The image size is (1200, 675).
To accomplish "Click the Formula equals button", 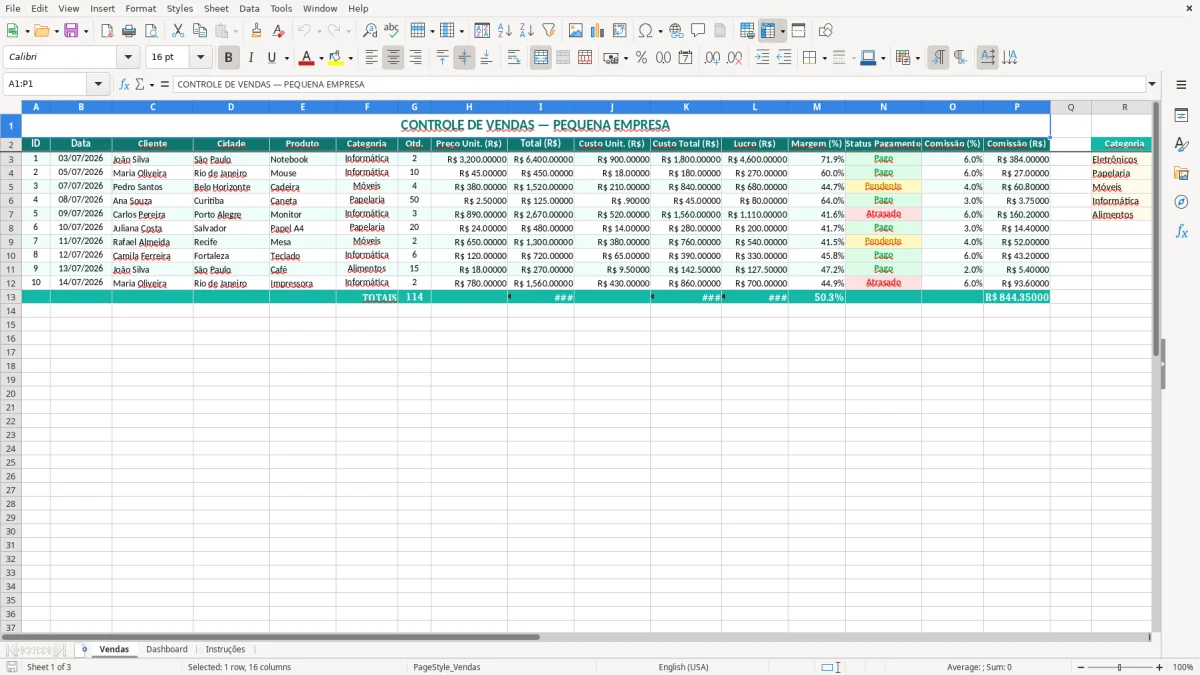I will (165, 84).
